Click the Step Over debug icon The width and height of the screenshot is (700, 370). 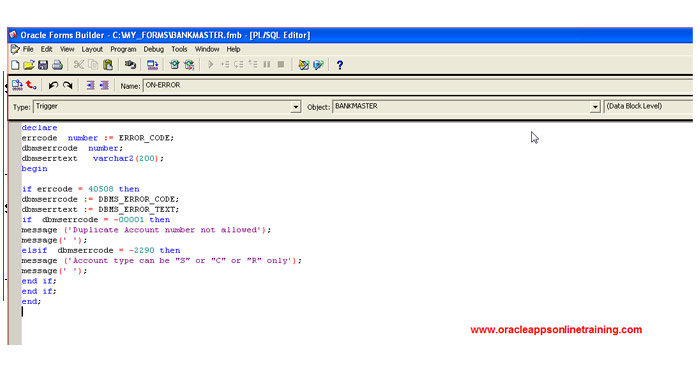click(x=239, y=65)
